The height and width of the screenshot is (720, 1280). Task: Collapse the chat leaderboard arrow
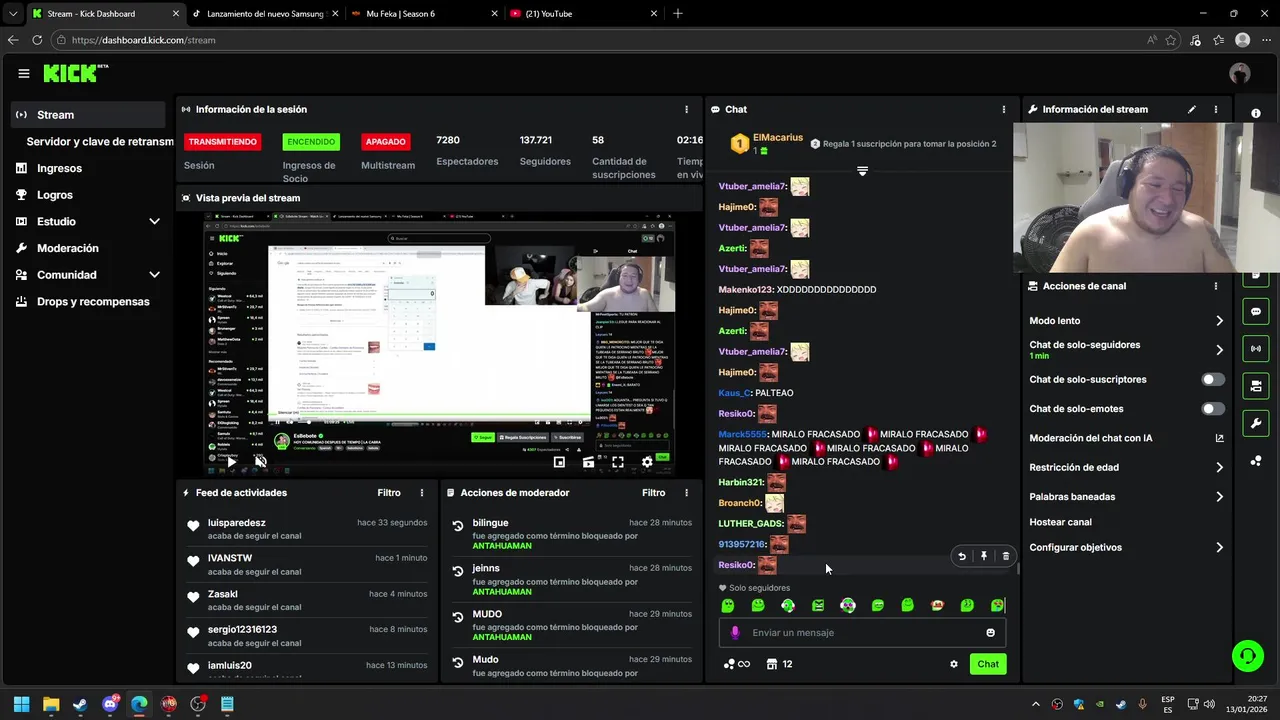point(862,171)
